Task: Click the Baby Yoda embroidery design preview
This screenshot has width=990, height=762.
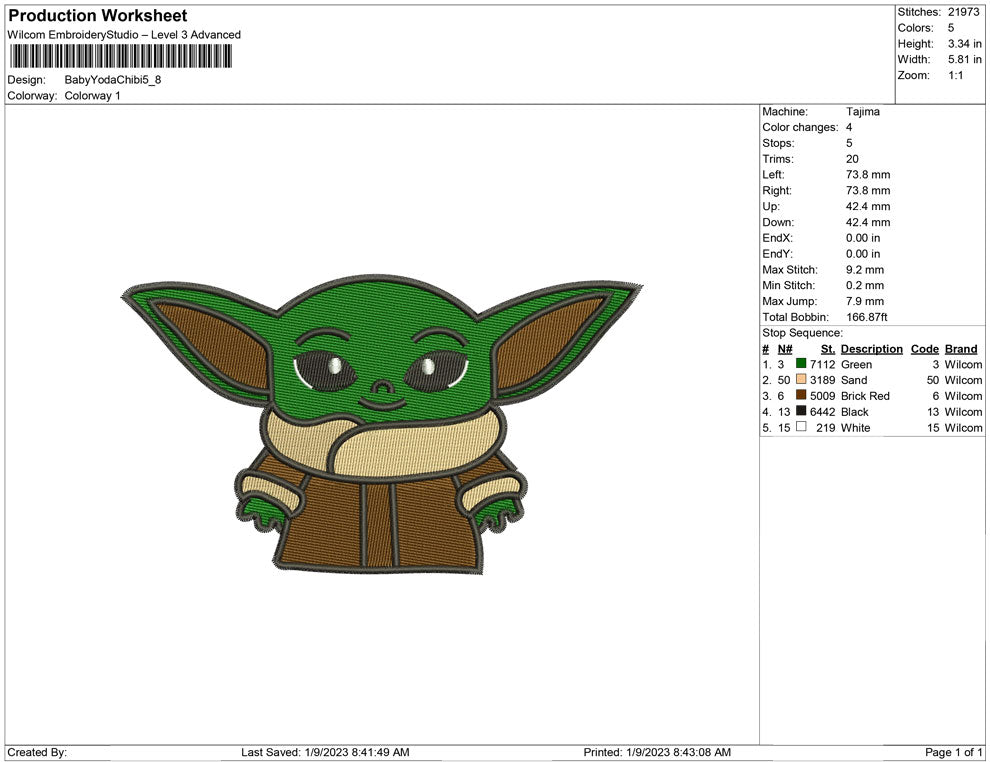Action: tap(381, 424)
